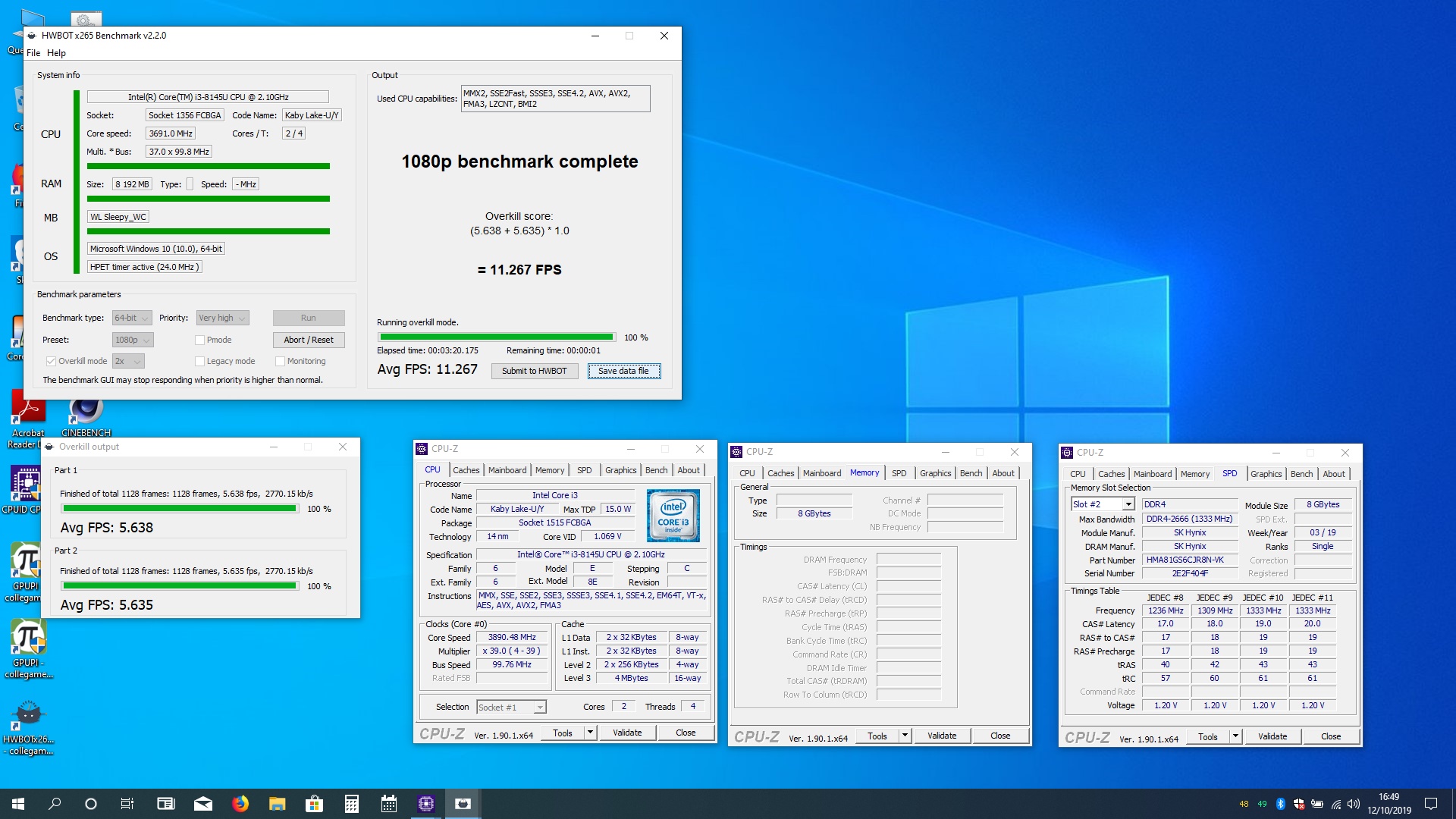The height and width of the screenshot is (819, 1456).
Task: Open Calculator from the taskbar
Action: point(351,804)
